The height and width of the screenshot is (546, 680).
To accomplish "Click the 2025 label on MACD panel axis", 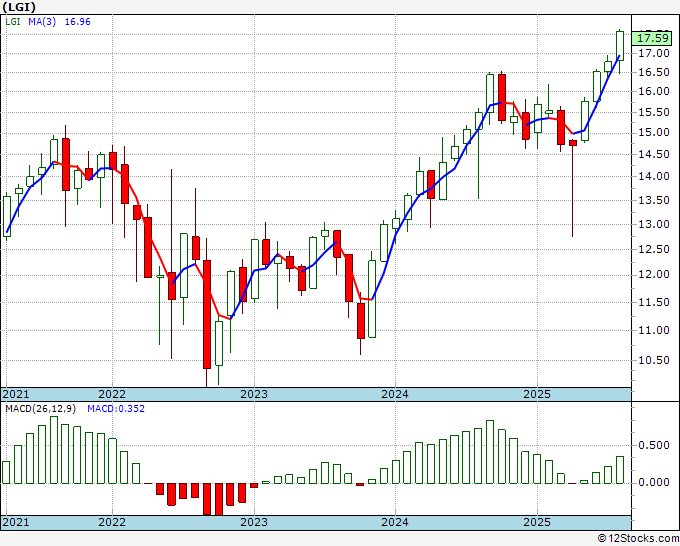I will tap(537, 522).
